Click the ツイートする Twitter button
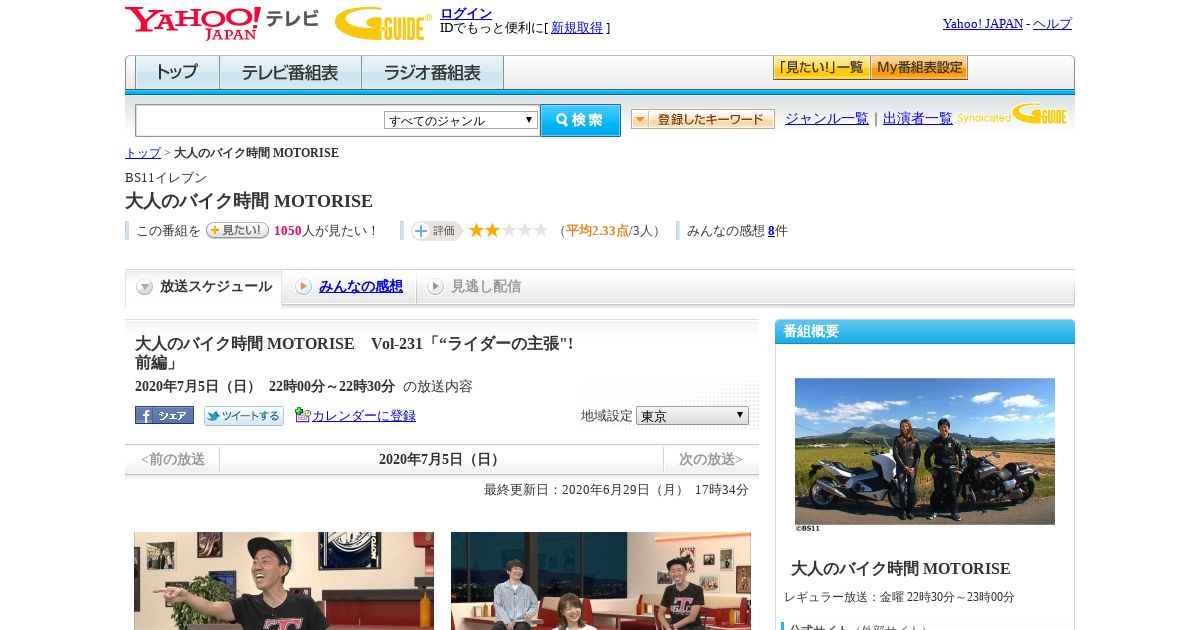Image resolution: width=1200 pixels, height=630 pixels. [244, 415]
